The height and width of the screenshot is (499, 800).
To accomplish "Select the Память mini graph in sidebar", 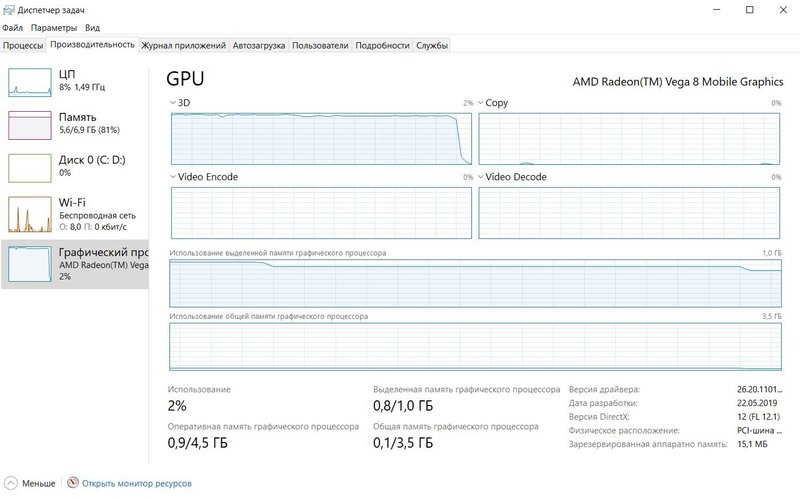I will (x=30, y=126).
